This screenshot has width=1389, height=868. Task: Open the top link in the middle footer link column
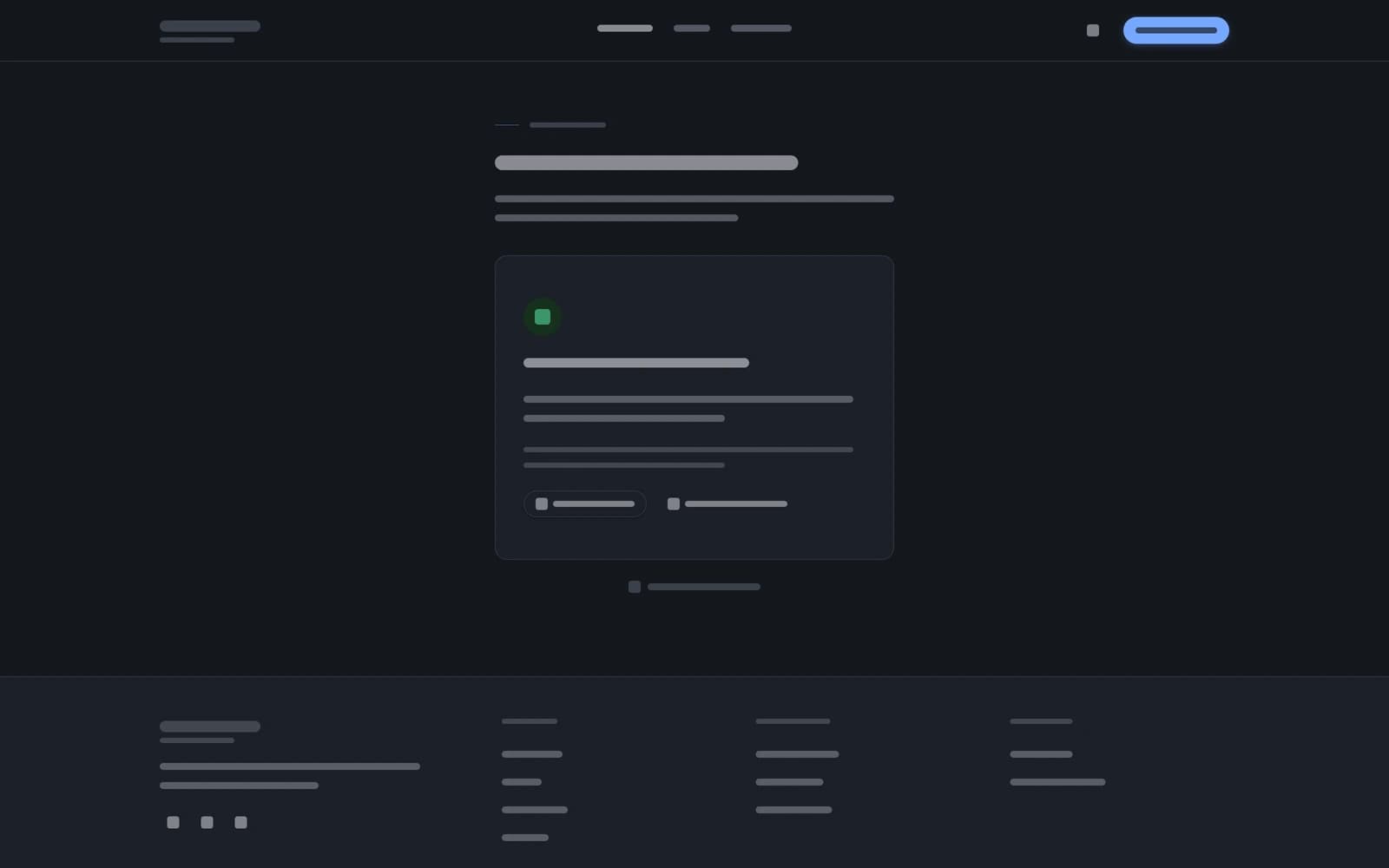pyautogui.click(x=797, y=754)
